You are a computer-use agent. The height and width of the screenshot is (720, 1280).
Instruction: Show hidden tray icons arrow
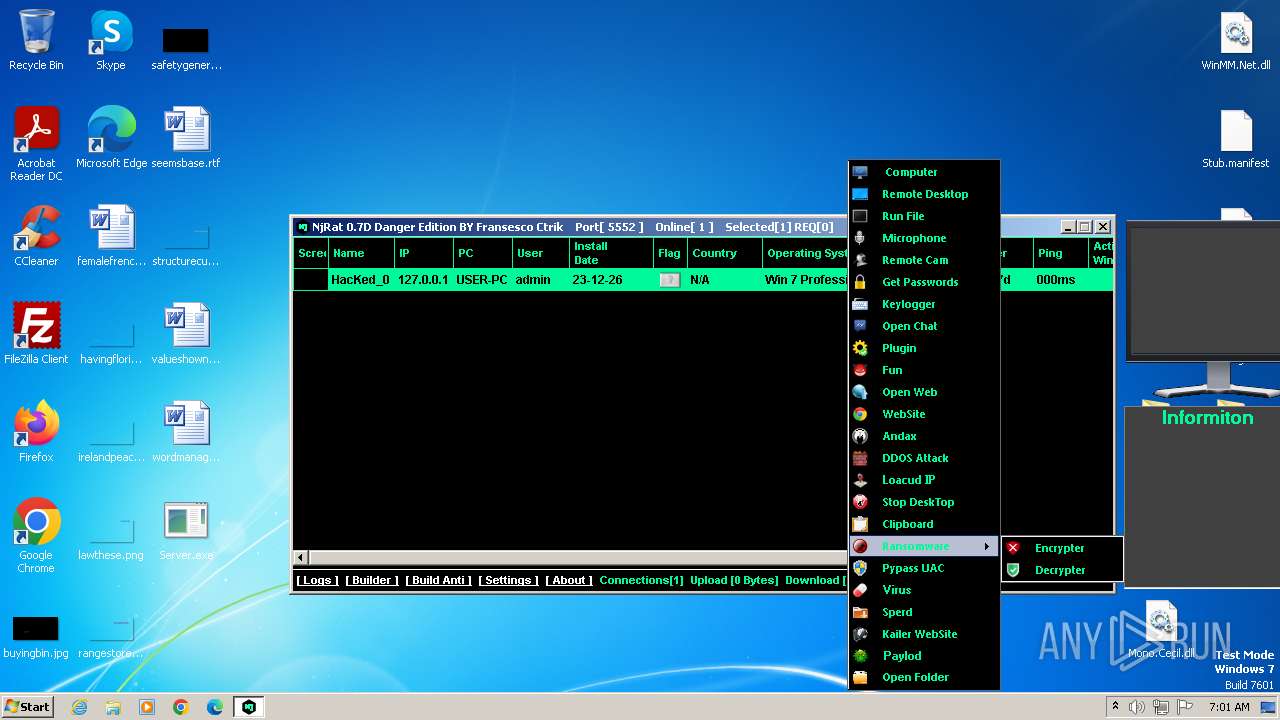point(1115,707)
